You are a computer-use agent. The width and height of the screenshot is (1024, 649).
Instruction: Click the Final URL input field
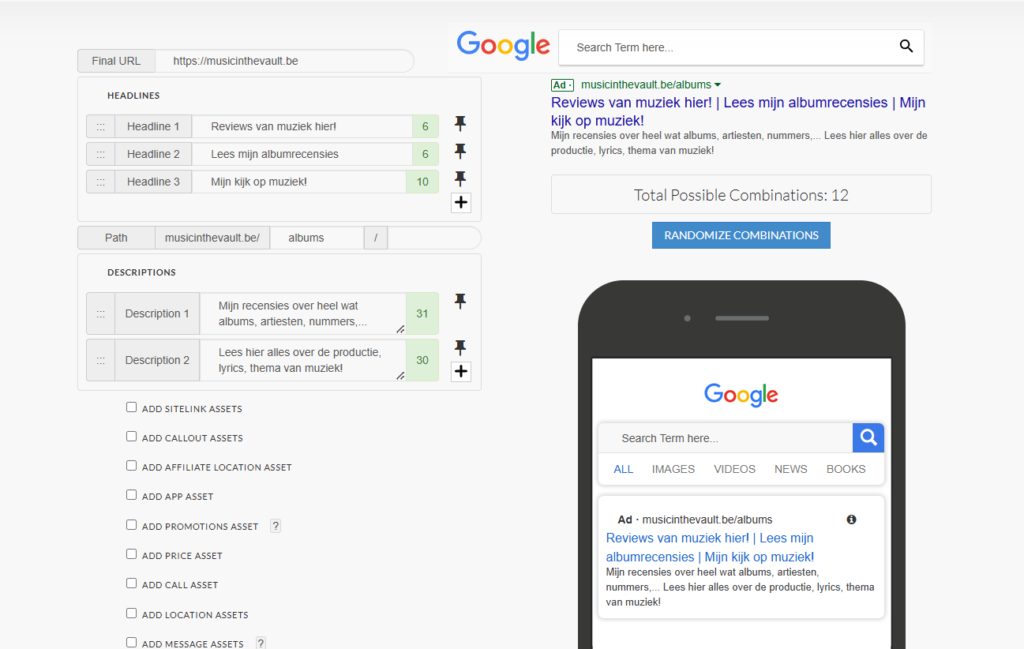coord(284,61)
